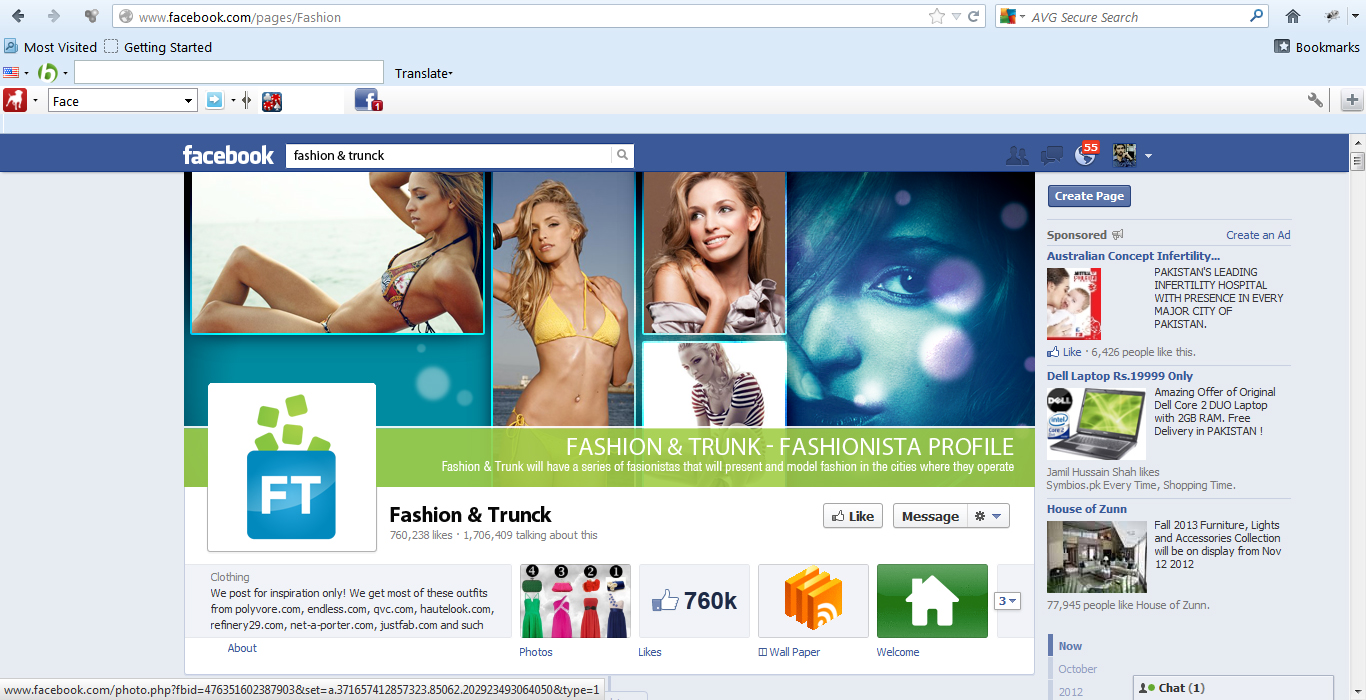The height and width of the screenshot is (700, 1366).
Task: Click in the Facebook search field
Action: coord(449,155)
